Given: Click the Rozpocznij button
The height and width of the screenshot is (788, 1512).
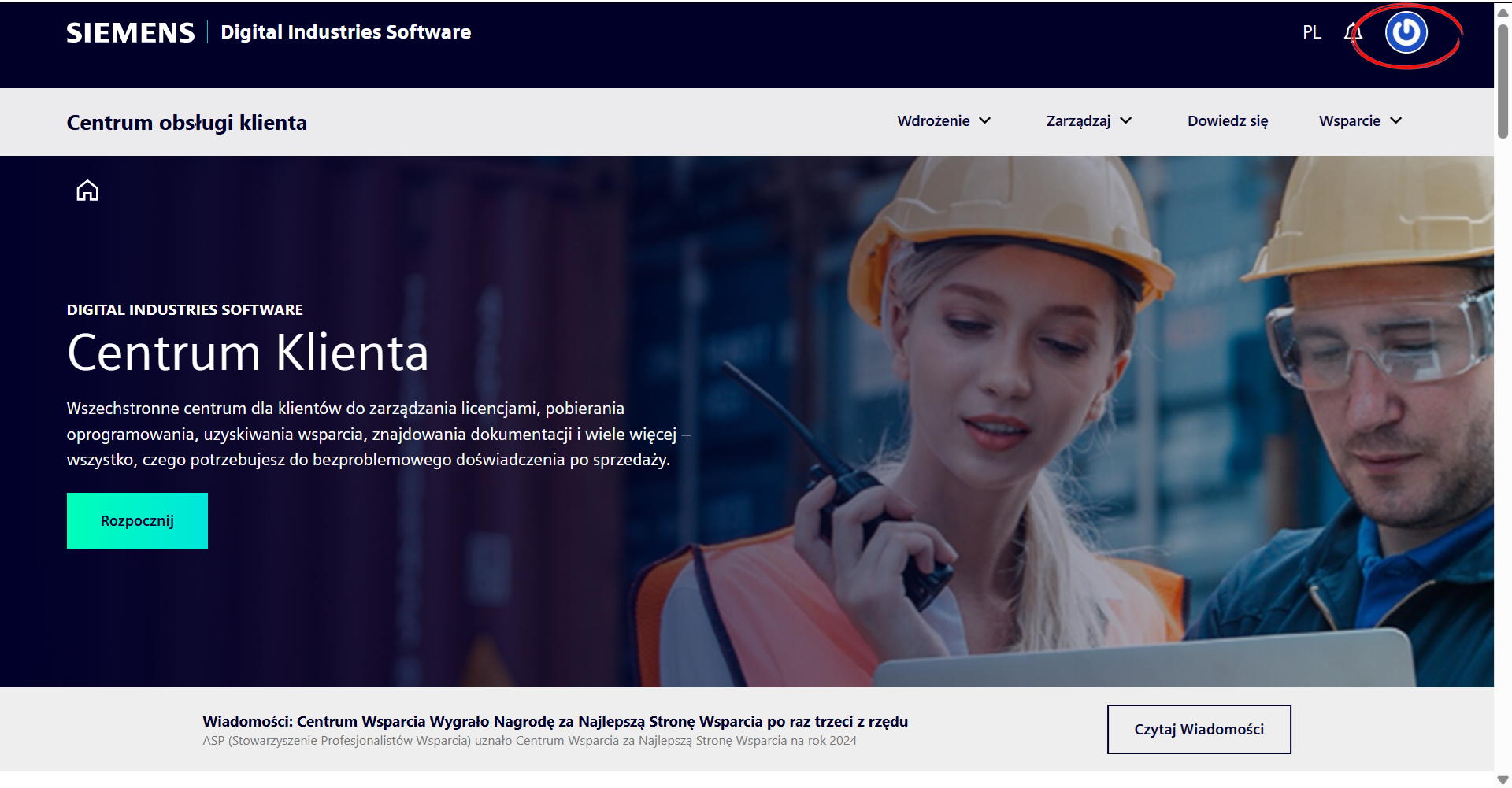Looking at the screenshot, I should 137,520.
